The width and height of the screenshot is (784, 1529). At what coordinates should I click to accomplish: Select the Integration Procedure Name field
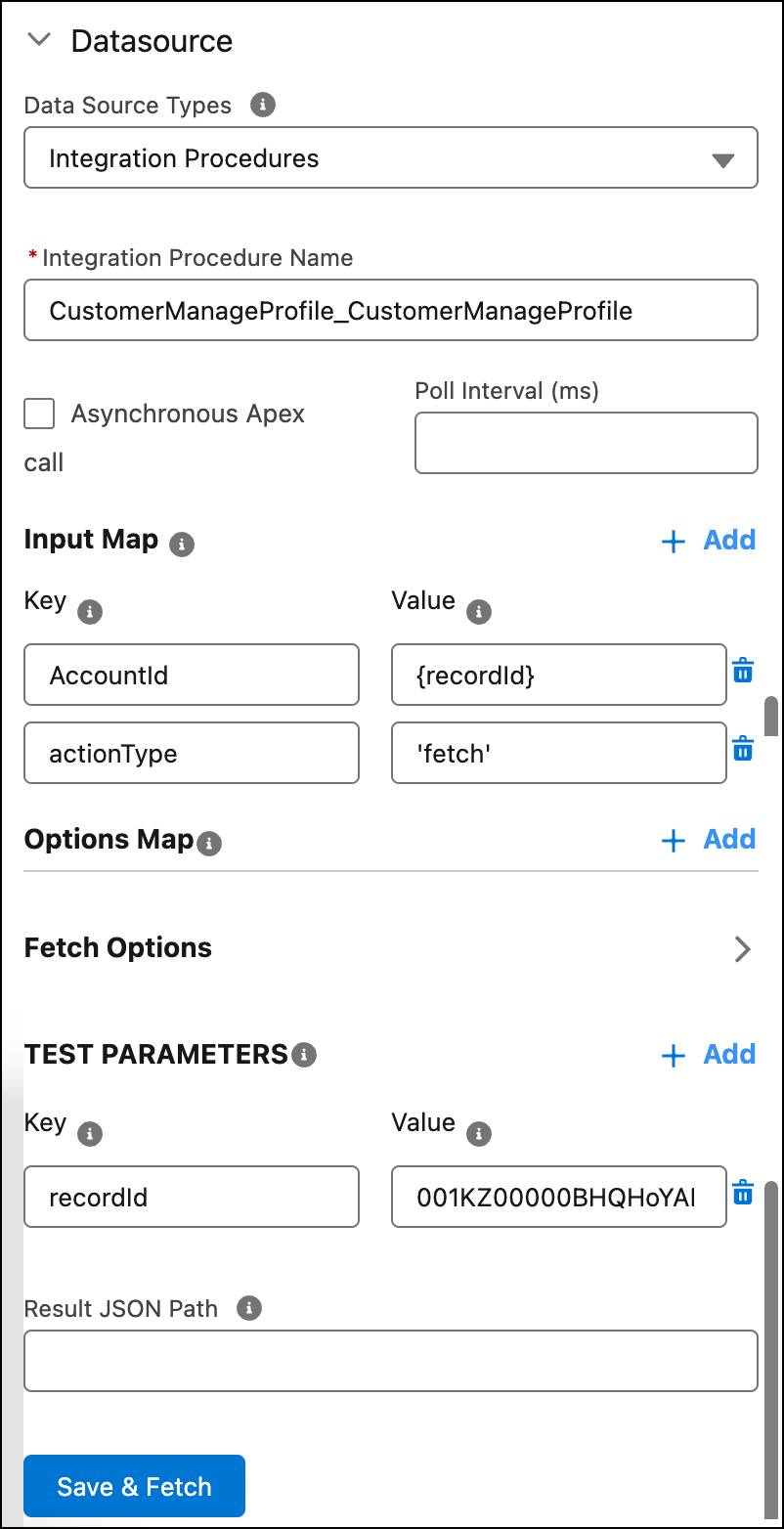point(391,310)
